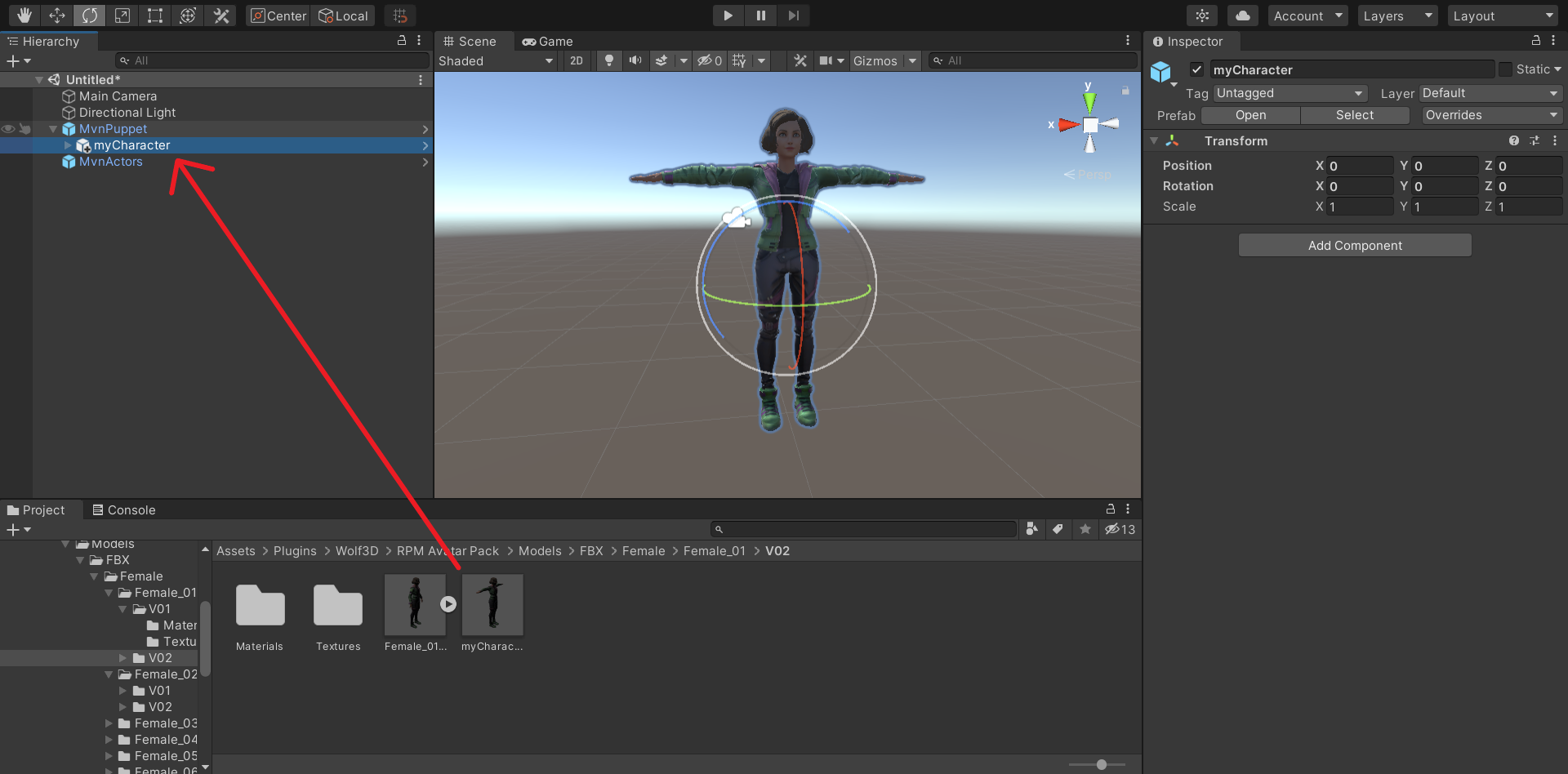The width and height of the screenshot is (1568, 774).
Task: Toggle myCharacter active checkbox
Action: pos(1196,69)
